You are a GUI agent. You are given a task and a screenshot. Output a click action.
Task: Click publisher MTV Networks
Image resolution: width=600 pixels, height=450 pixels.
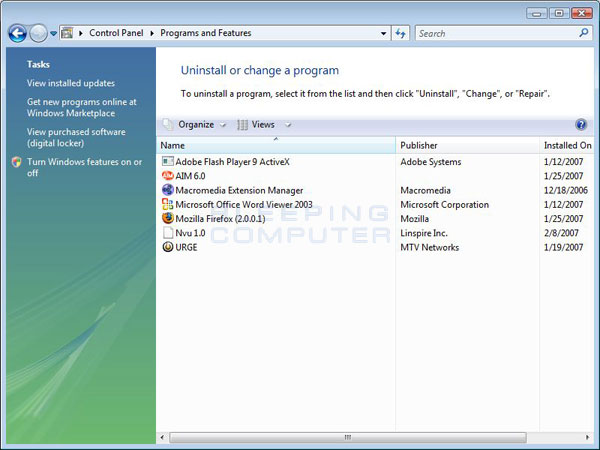click(x=429, y=248)
